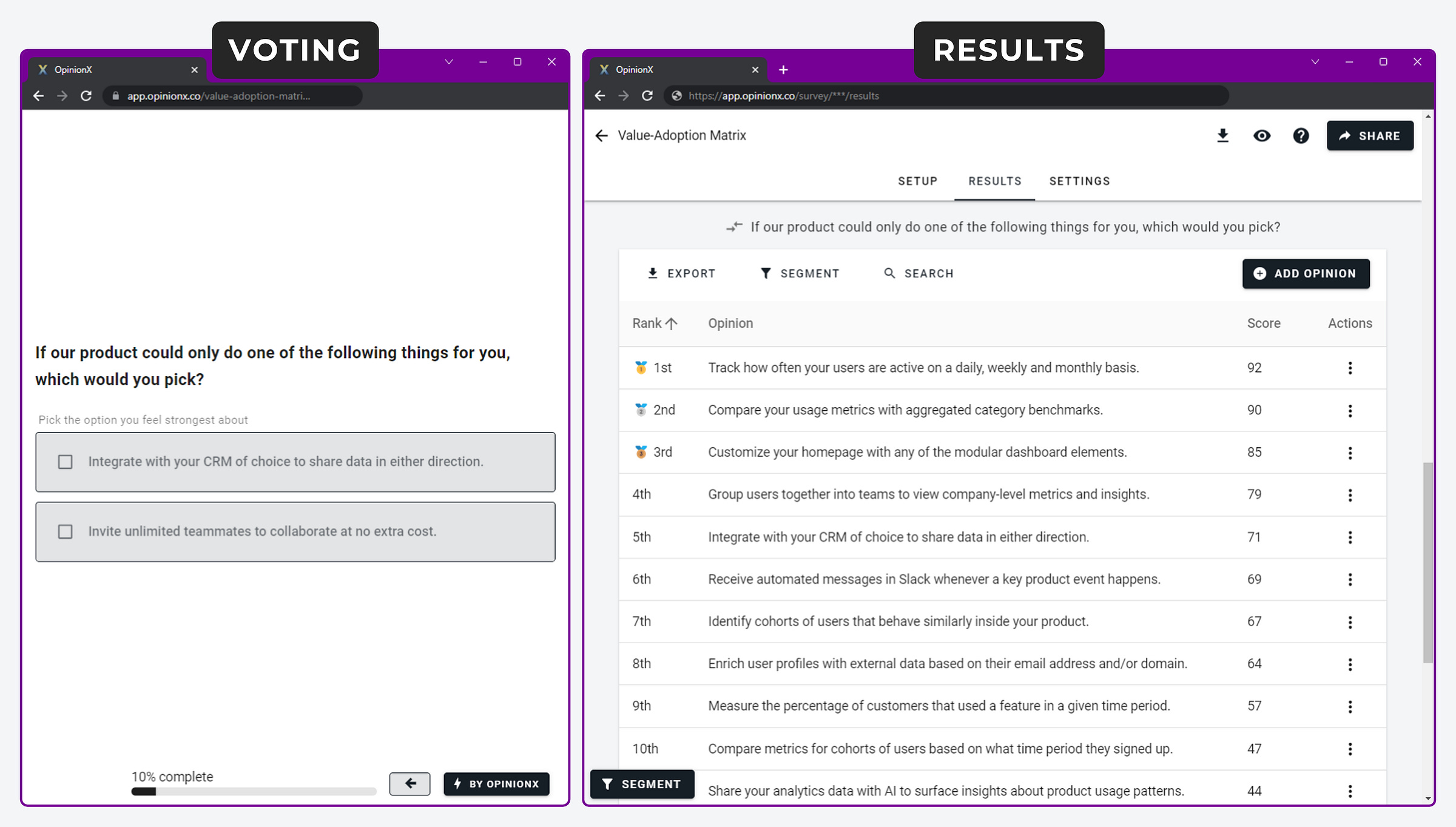Switch to the RESULTS tab
This screenshot has height=827, width=1456.
[994, 181]
